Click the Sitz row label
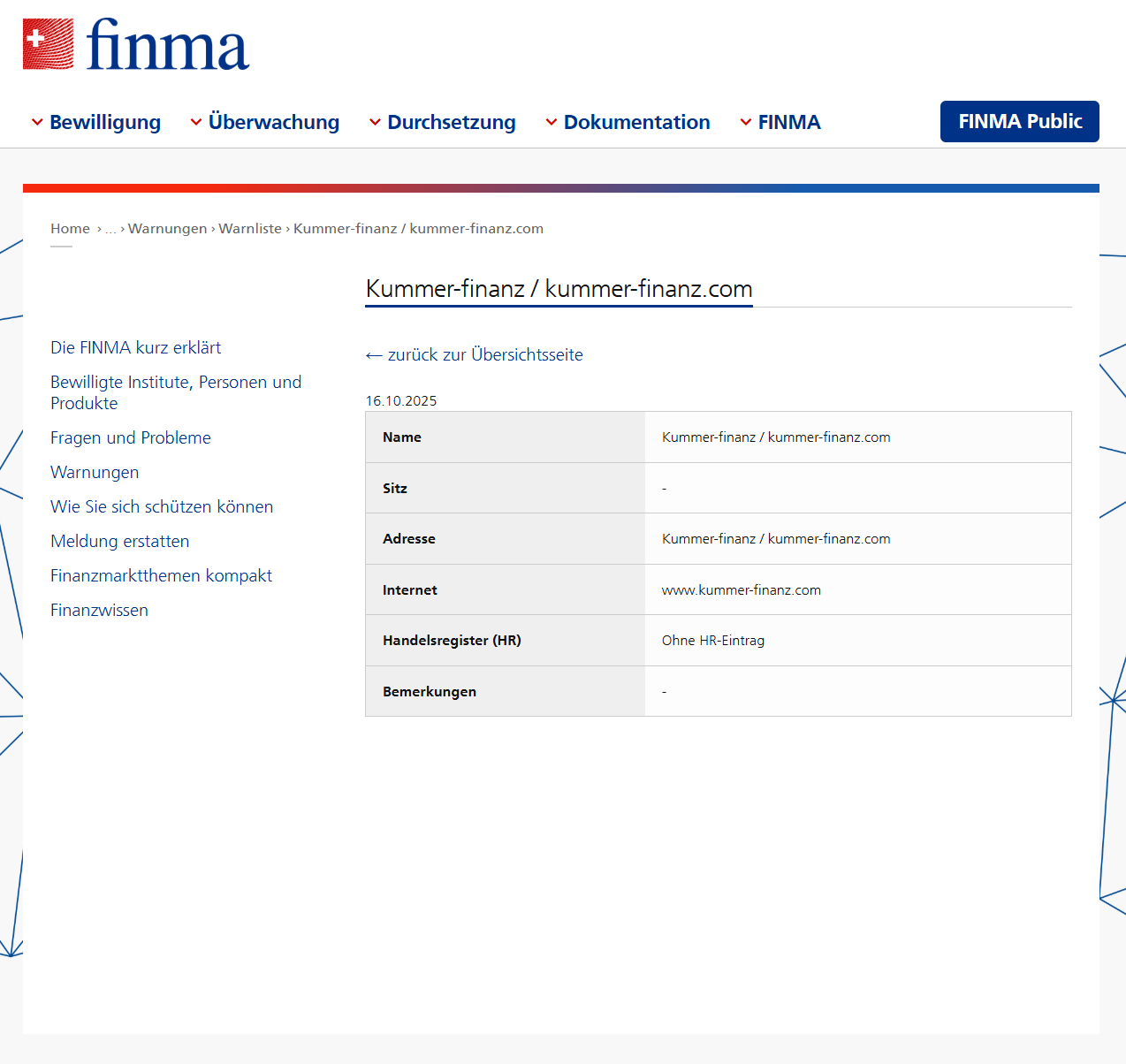This screenshot has width=1126, height=1064. coord(395,488)
